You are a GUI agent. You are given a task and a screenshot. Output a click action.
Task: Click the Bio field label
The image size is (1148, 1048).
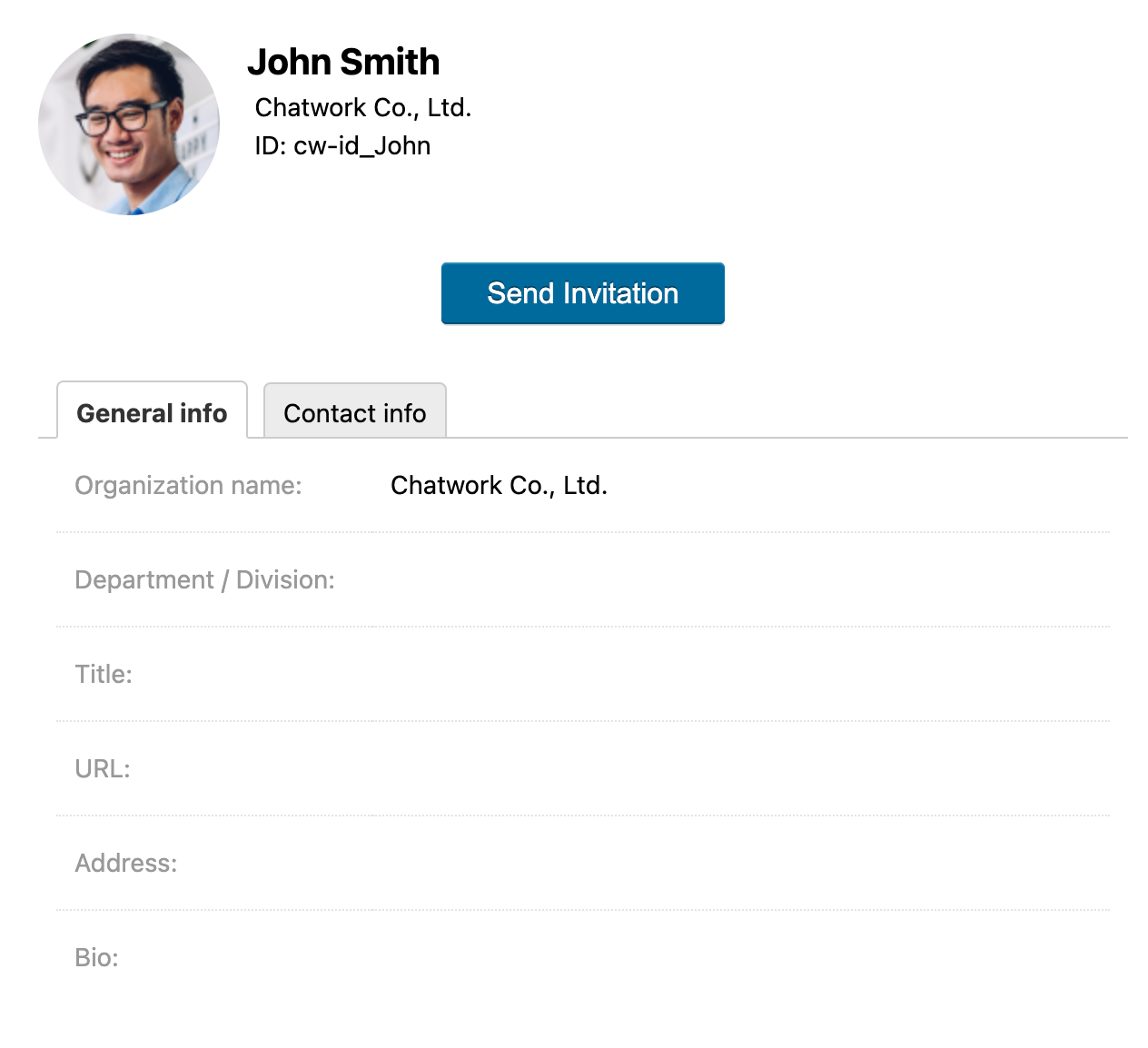tap(97, 957)
